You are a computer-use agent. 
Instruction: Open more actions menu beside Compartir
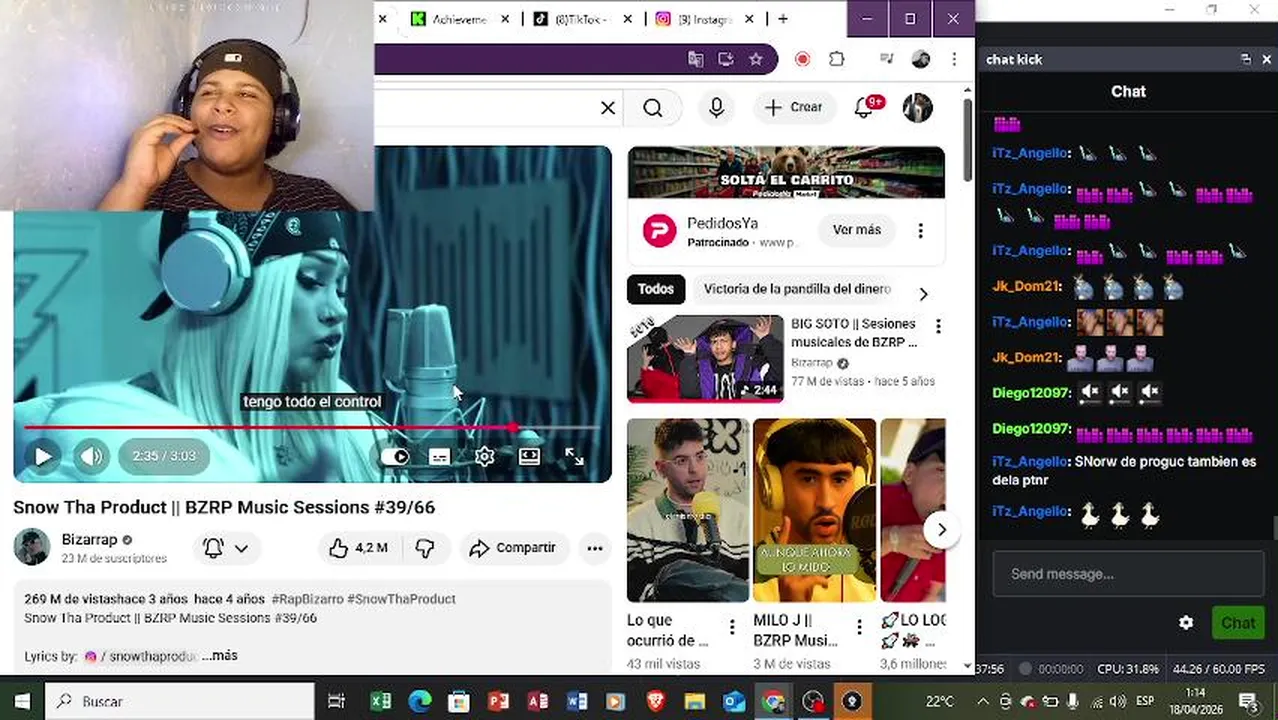(595, 548)
